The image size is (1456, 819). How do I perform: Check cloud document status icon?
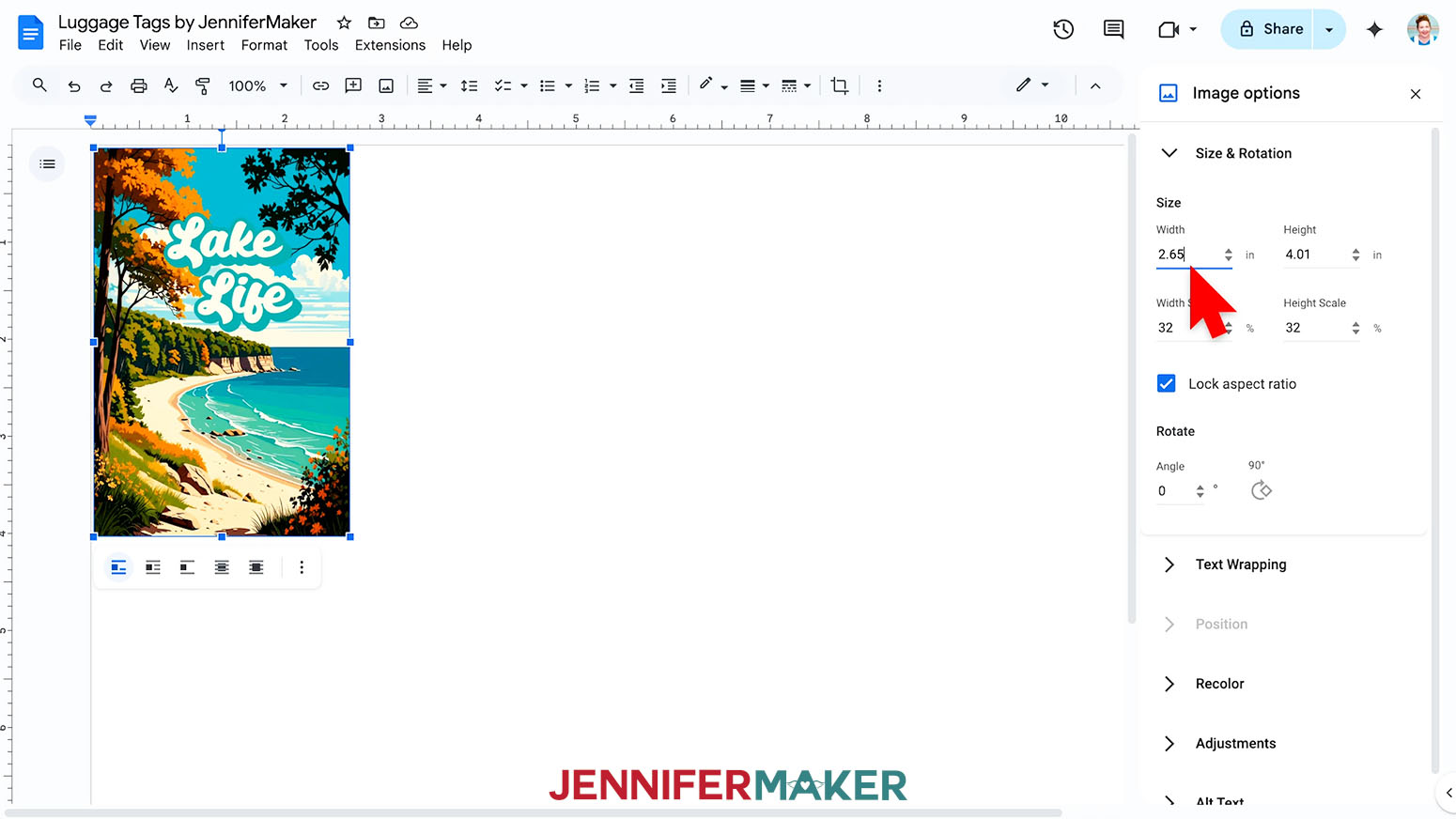point(409,23)
